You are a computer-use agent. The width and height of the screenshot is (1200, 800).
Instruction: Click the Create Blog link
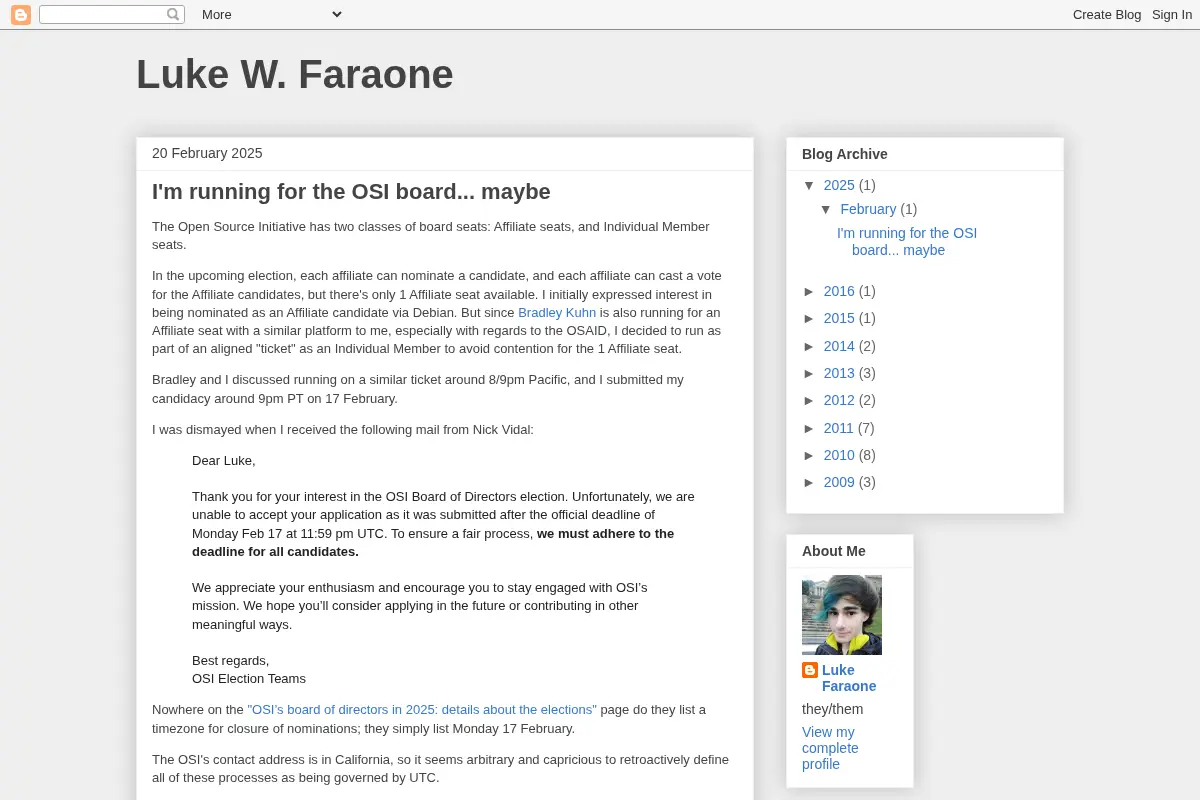1107,15
